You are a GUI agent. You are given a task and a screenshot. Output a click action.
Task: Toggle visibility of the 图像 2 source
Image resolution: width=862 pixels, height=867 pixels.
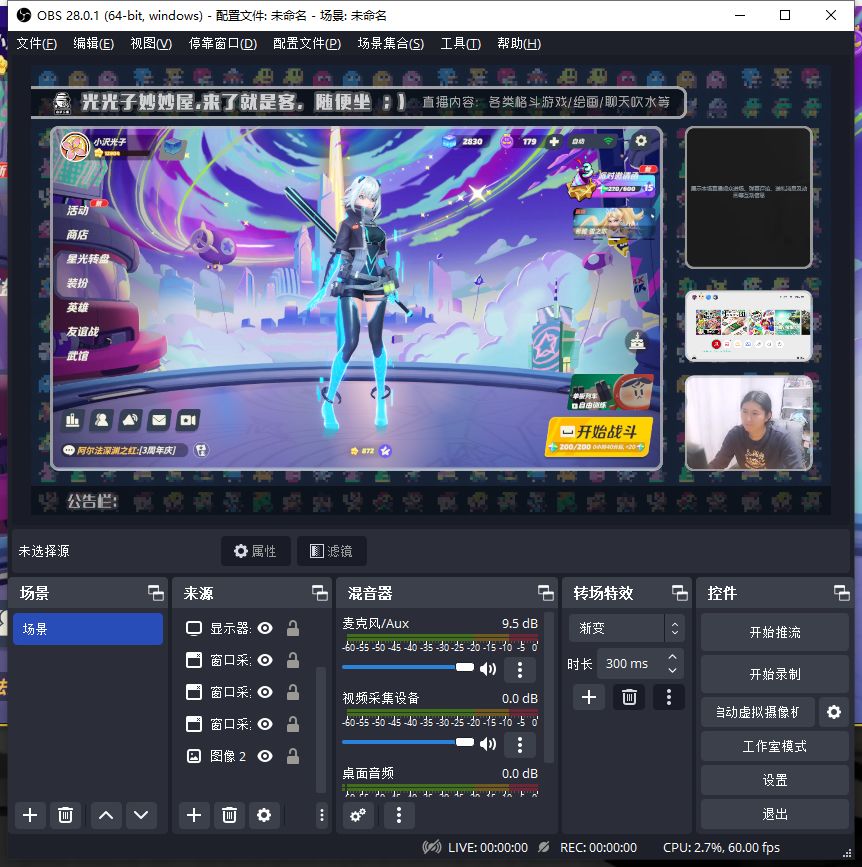point(265,756)
